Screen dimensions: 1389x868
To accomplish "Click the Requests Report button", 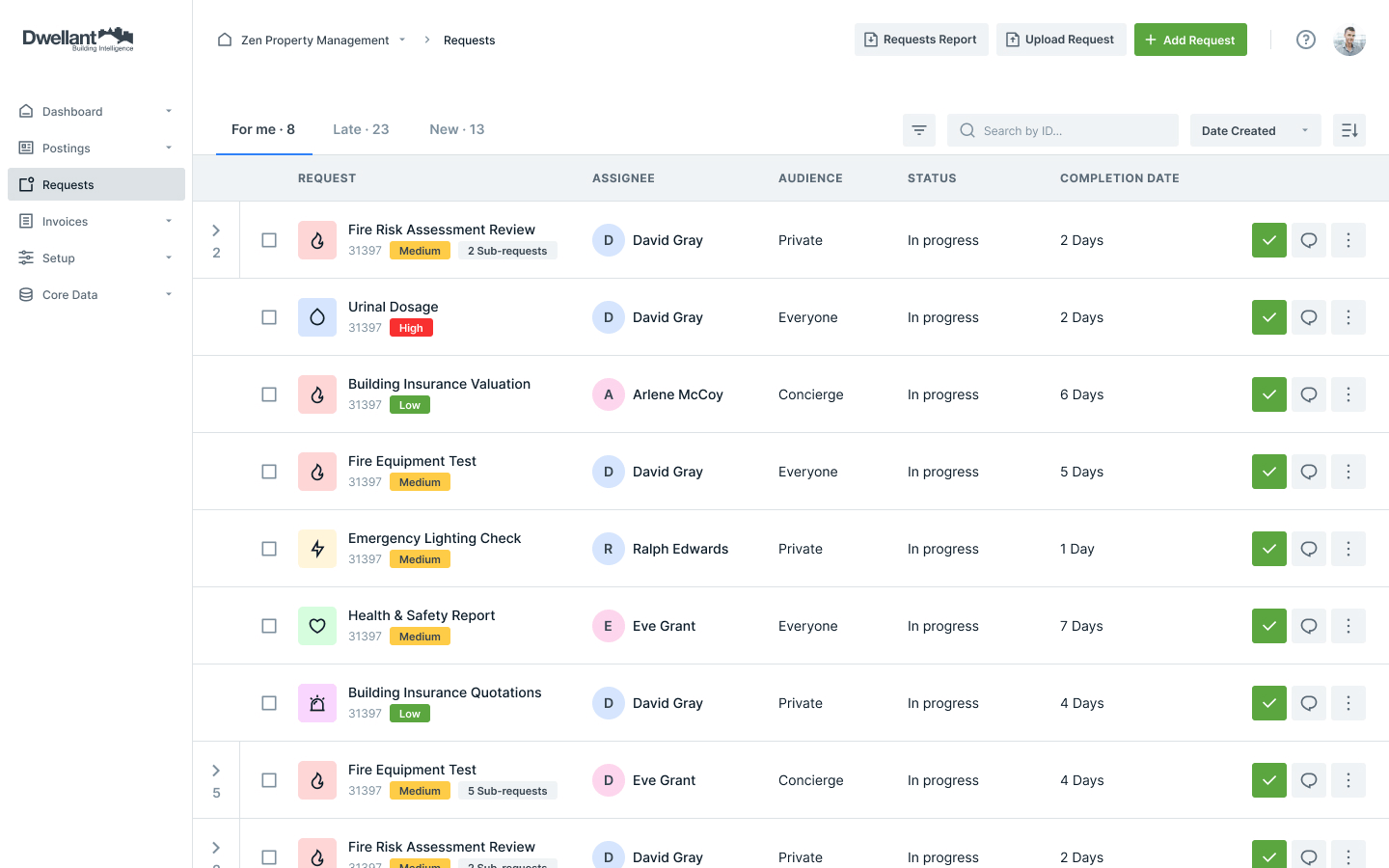I will point(921,40).
